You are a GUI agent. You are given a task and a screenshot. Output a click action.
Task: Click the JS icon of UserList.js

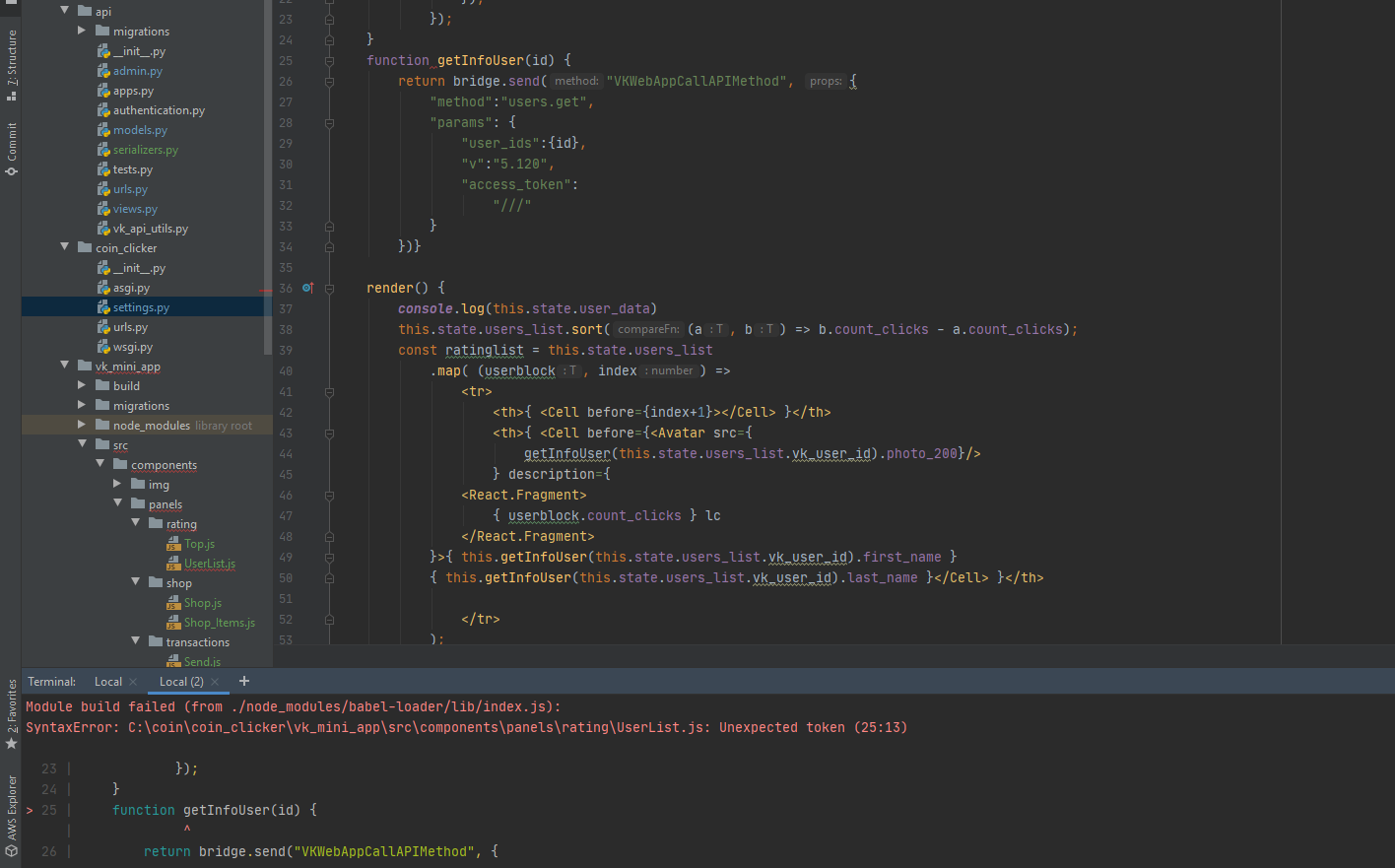pos(174,564)
